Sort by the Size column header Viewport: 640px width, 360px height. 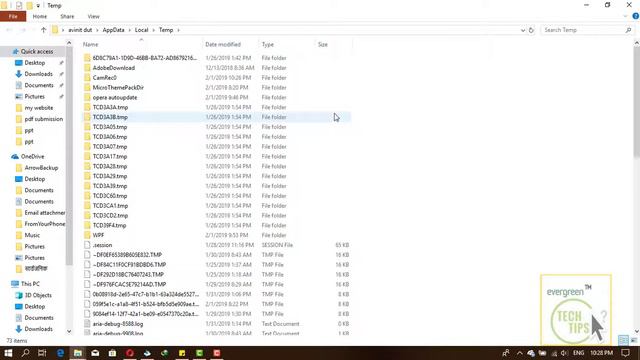tap(322, 44)
